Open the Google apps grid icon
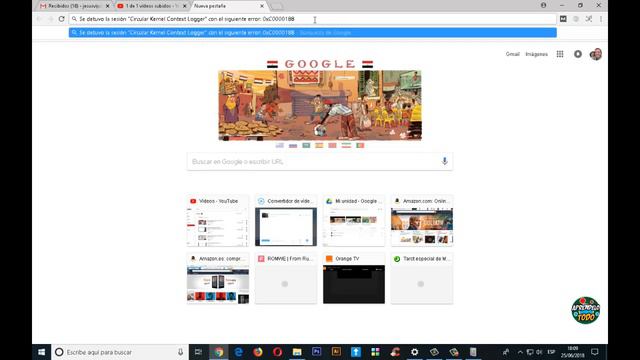 pyautogui.click(x=560, y=54)
